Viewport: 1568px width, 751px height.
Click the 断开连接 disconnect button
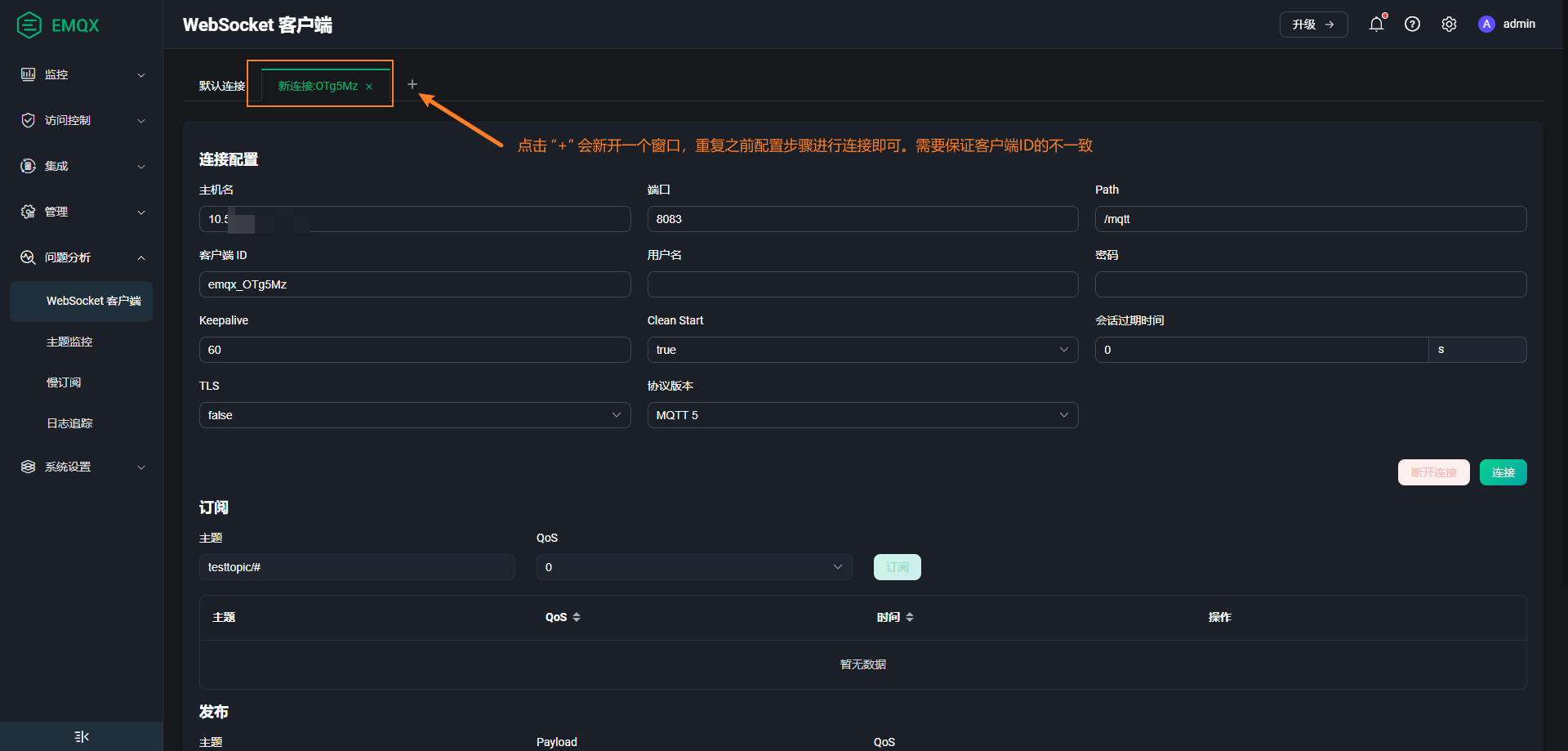pos(1433,472)
